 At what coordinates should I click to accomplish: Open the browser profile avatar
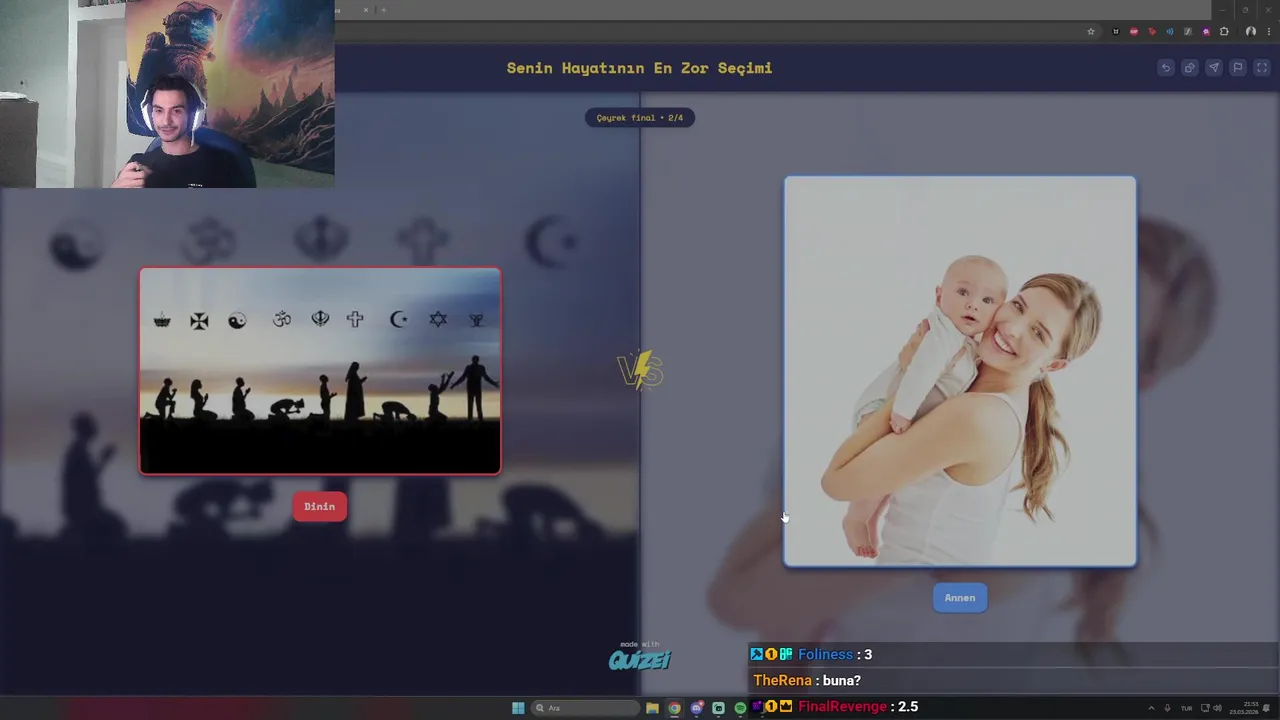tap(1251, 31)
